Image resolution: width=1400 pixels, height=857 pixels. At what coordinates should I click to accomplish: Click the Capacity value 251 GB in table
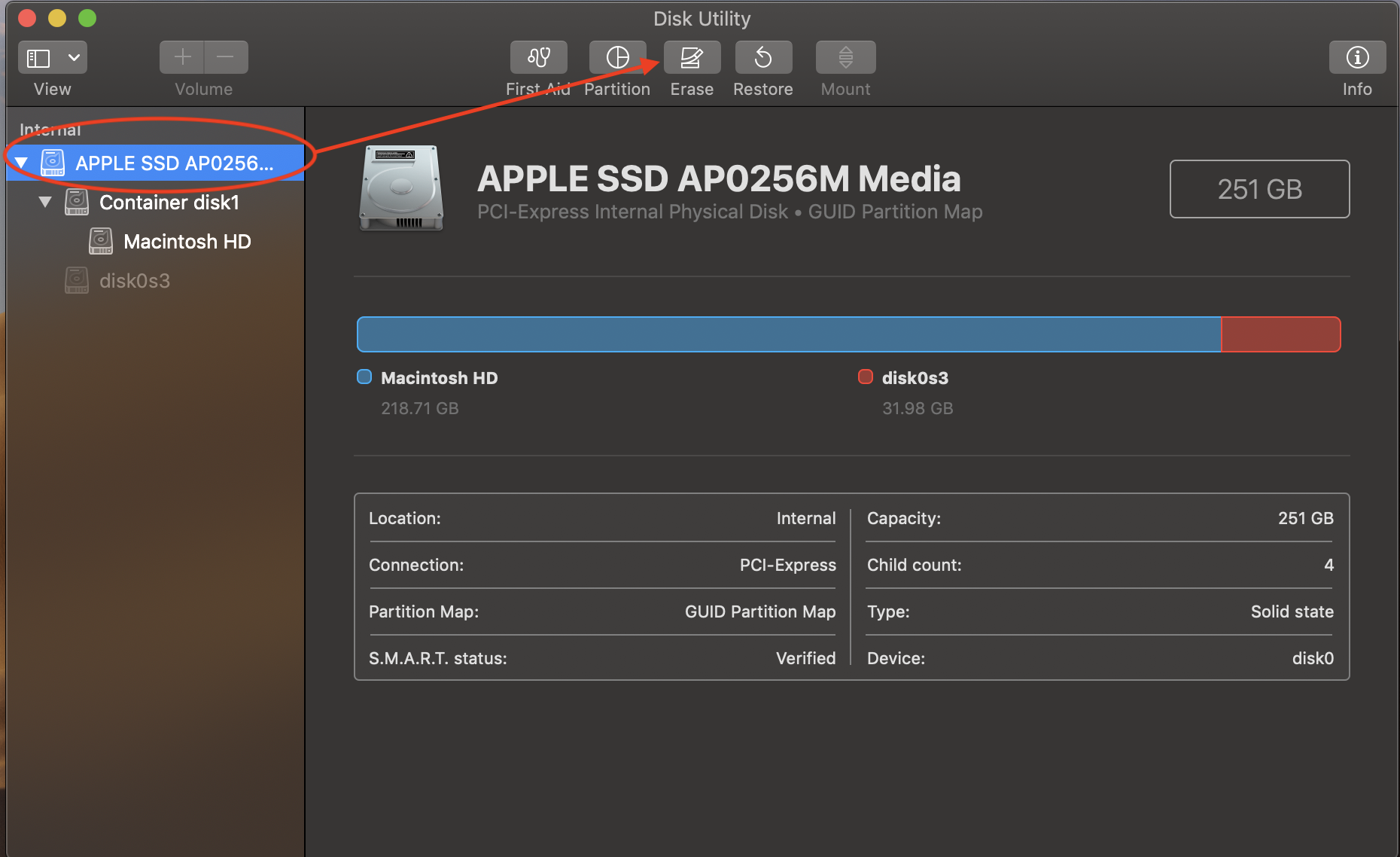[1306, 518]
